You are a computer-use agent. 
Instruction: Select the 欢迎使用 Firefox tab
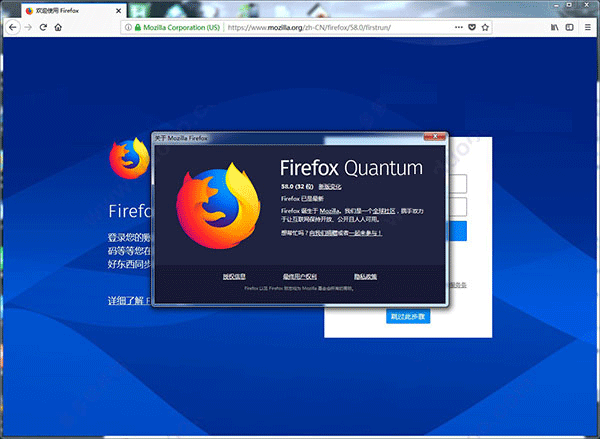(74, 11)
